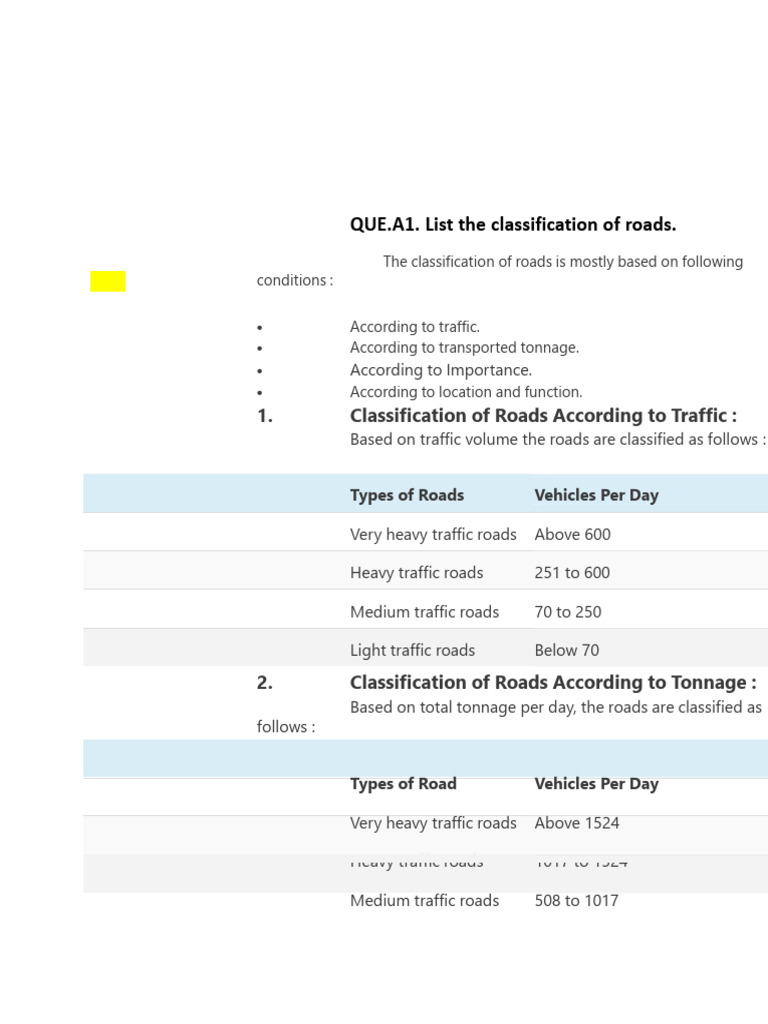Select cell '251 to 600'
This screenshot has width=768, height=1024.
click(572, 573)
